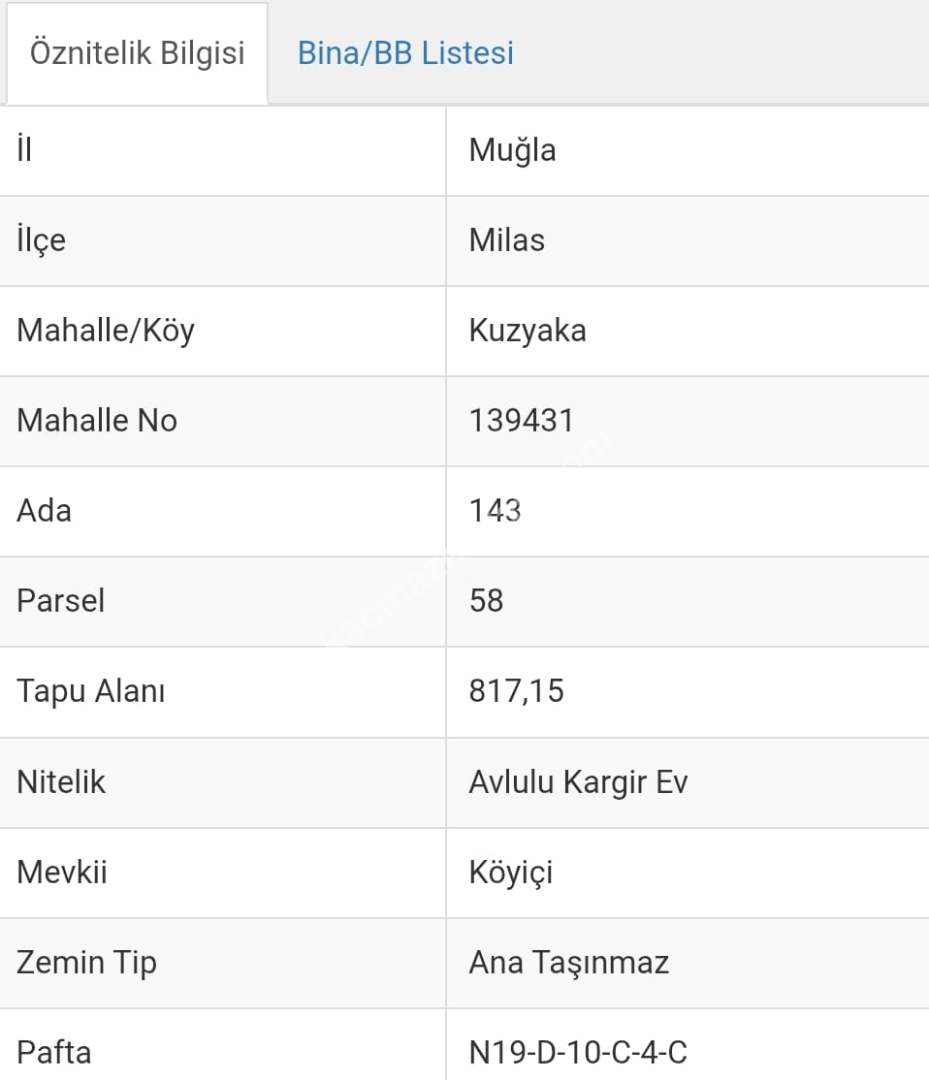This screenshot has width=929, height=1080.
Task: Select the Zemin Tip row label
Action: [86, 962]
